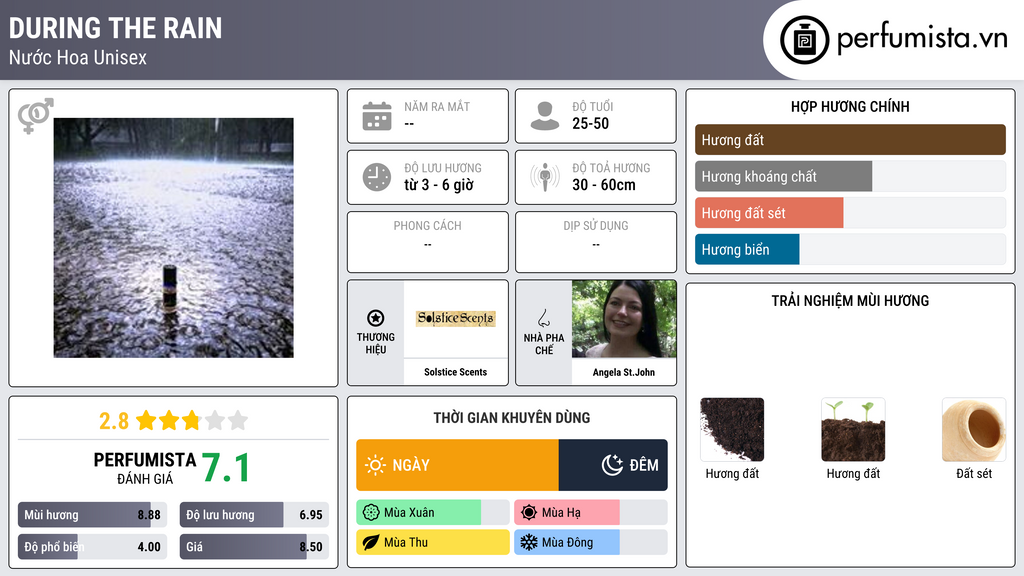Click the DURING THE RAIN title
The height and width of the screenshot is (576, 1024).
tap(116, 29)
